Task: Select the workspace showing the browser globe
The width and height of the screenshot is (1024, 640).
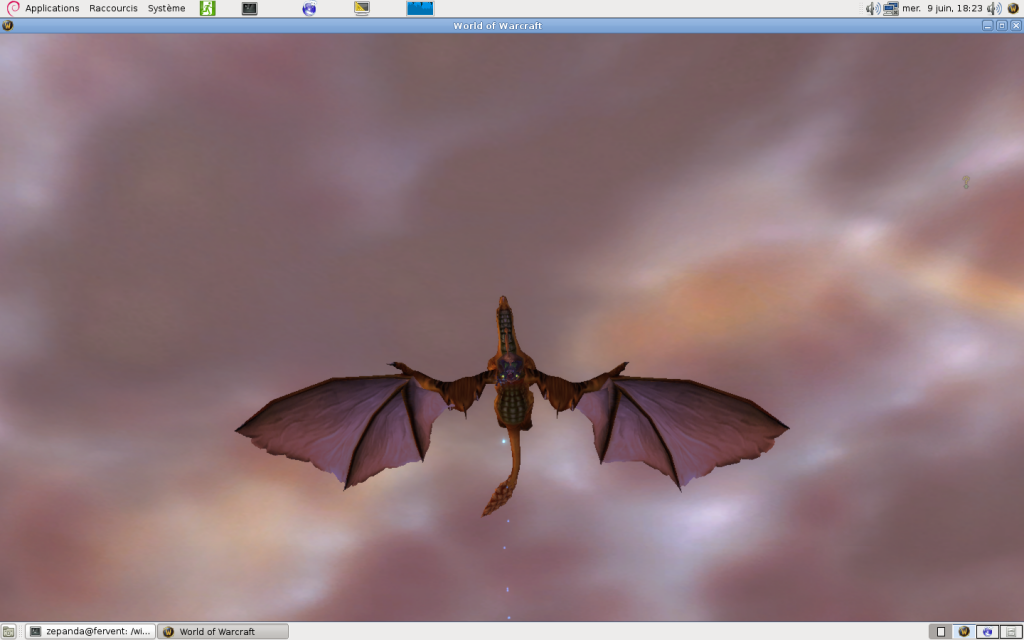Action: pos(987,632)
